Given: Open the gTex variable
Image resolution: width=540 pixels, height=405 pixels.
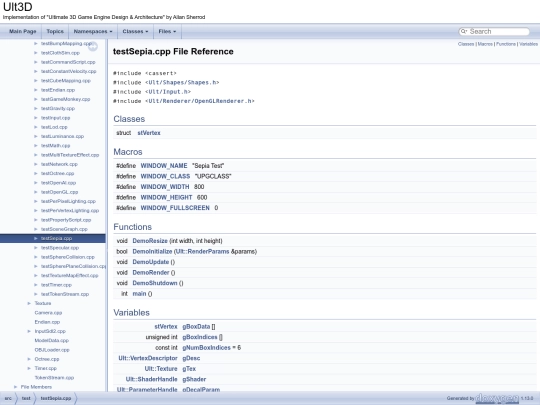Looking at the screenshot, I should coord(189,369).
